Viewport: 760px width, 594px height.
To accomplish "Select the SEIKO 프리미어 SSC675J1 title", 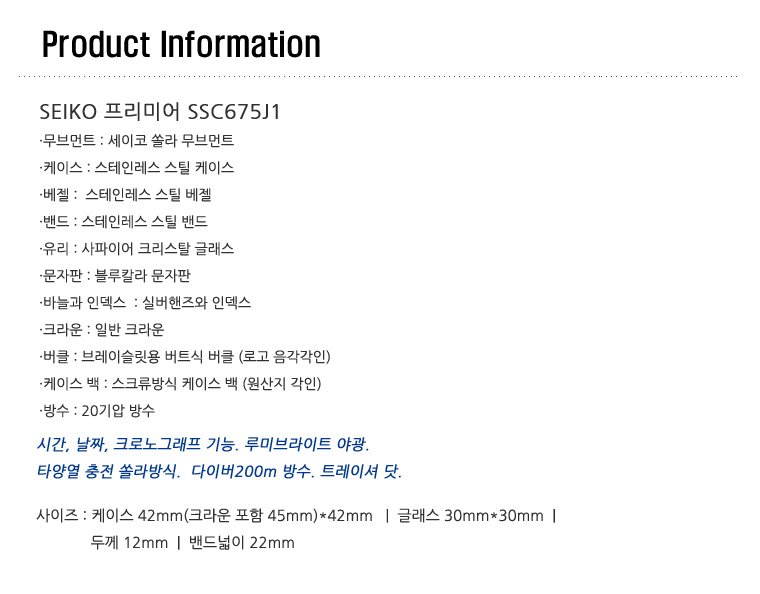I will (x=160, y=112).
